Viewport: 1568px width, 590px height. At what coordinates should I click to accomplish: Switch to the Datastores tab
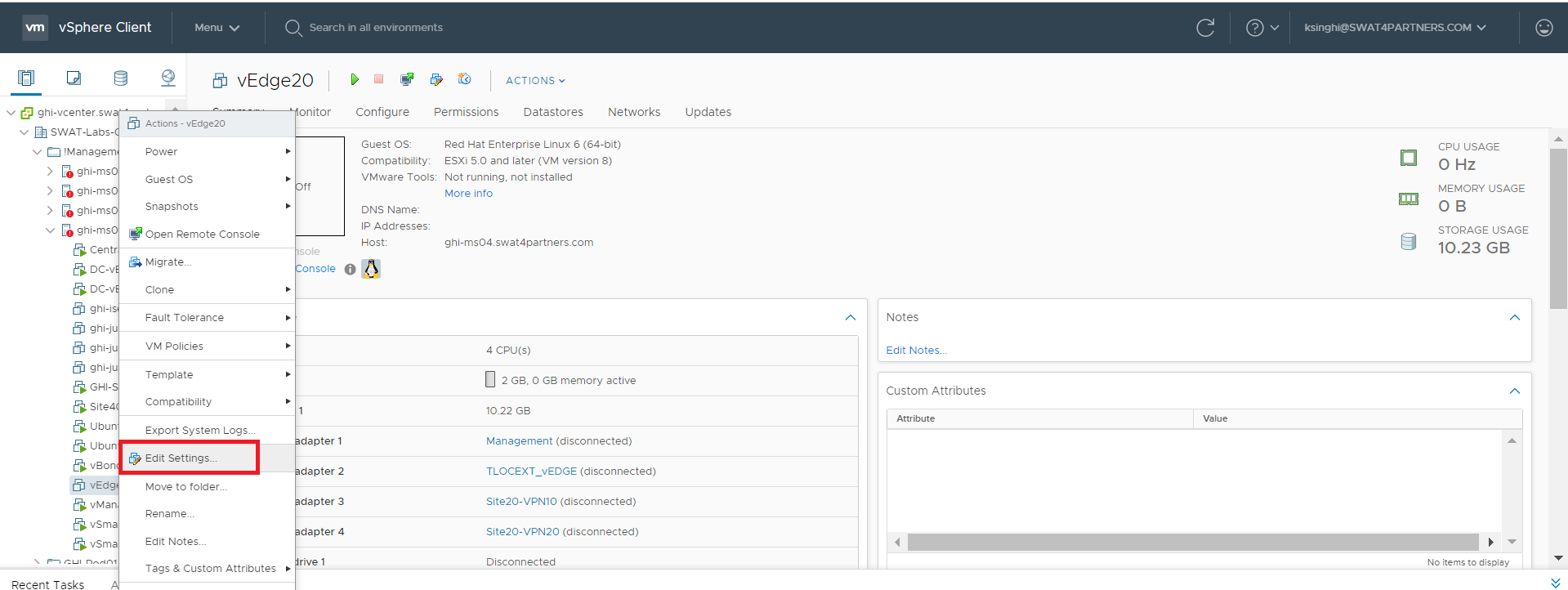point(553,112)
